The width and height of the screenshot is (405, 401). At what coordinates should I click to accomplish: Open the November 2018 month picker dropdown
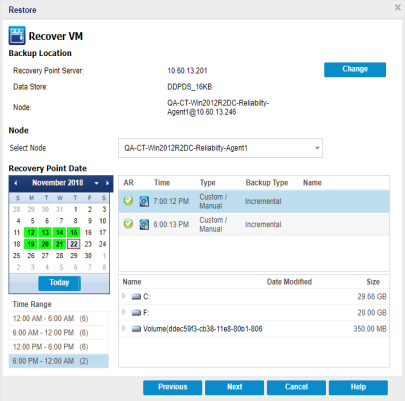[x=96, y=183]
